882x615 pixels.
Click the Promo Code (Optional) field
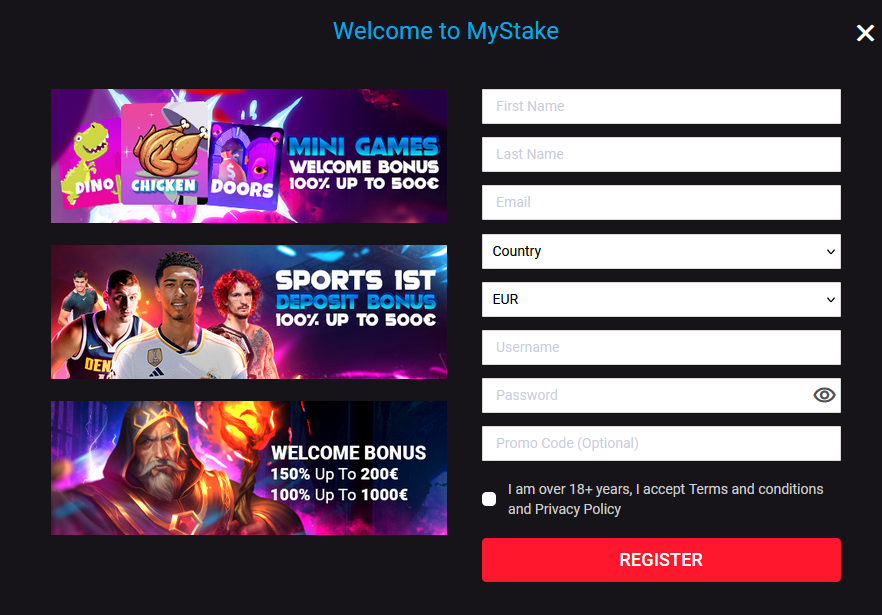661,443
